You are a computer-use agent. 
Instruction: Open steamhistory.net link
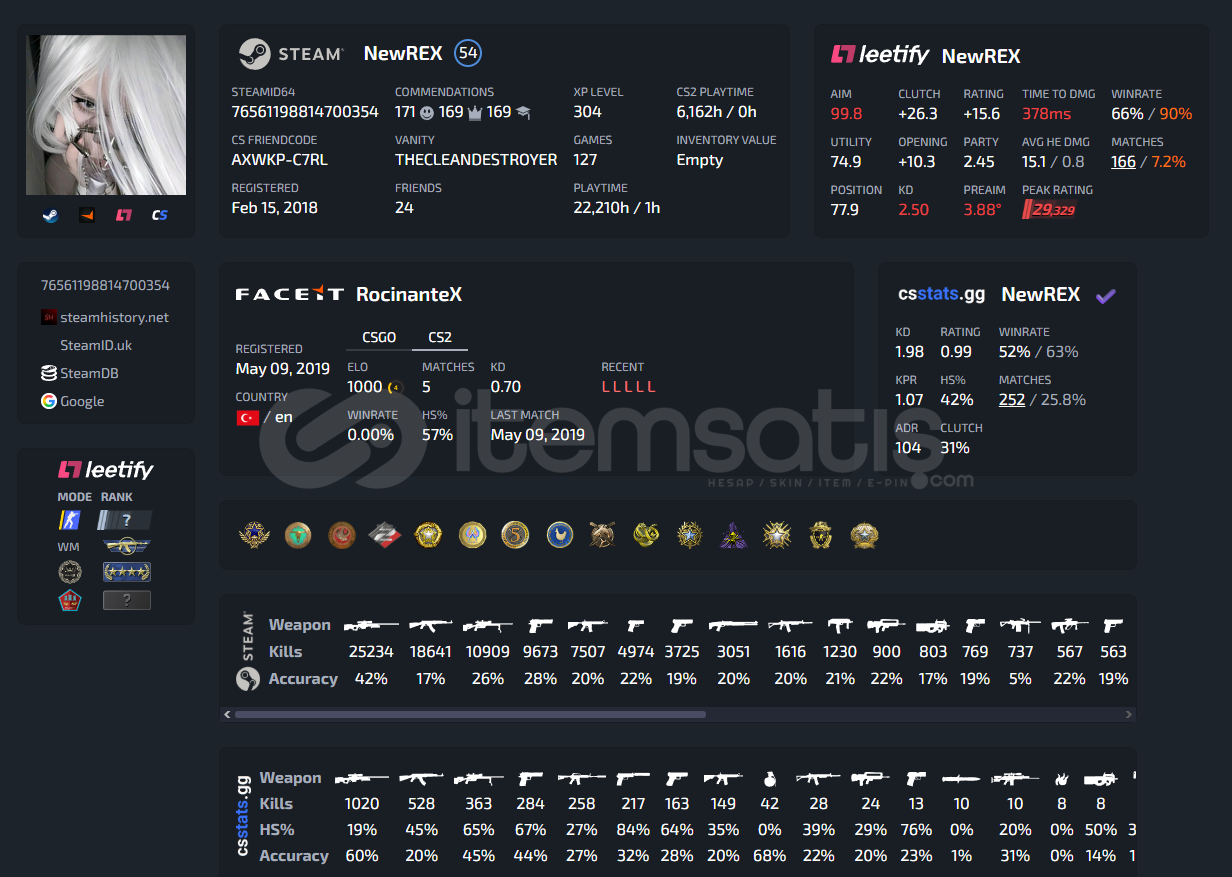point(114,317)
